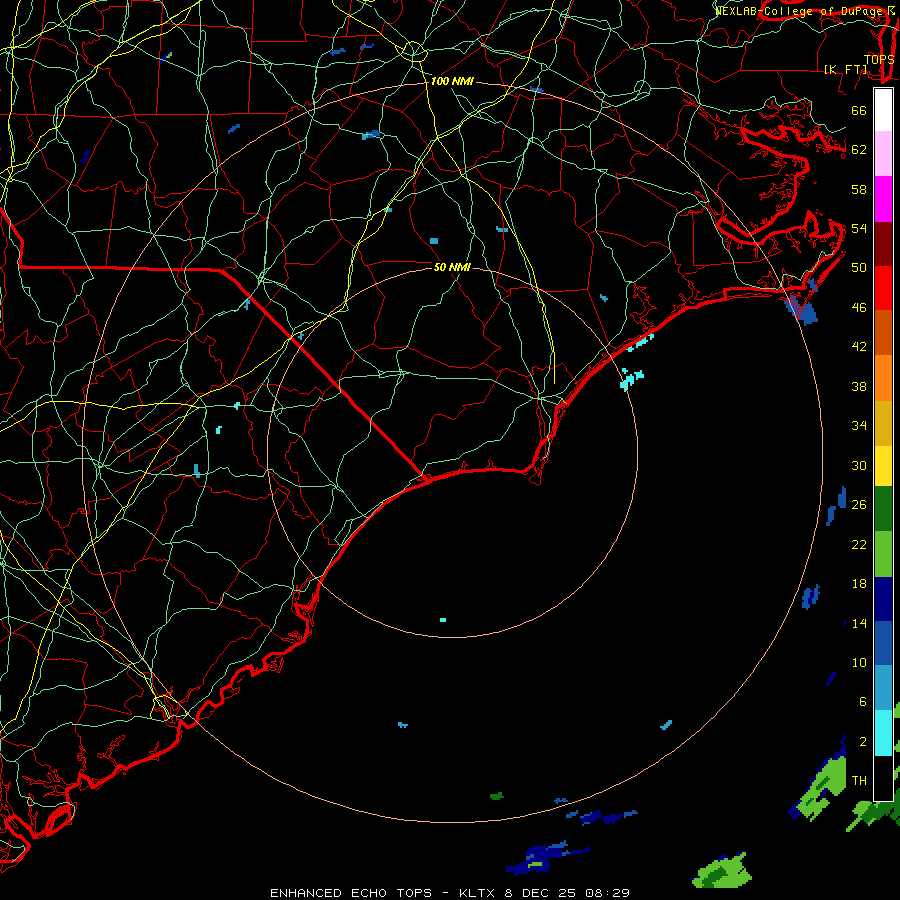Click the '14' legend value

[x=859, y=623]
